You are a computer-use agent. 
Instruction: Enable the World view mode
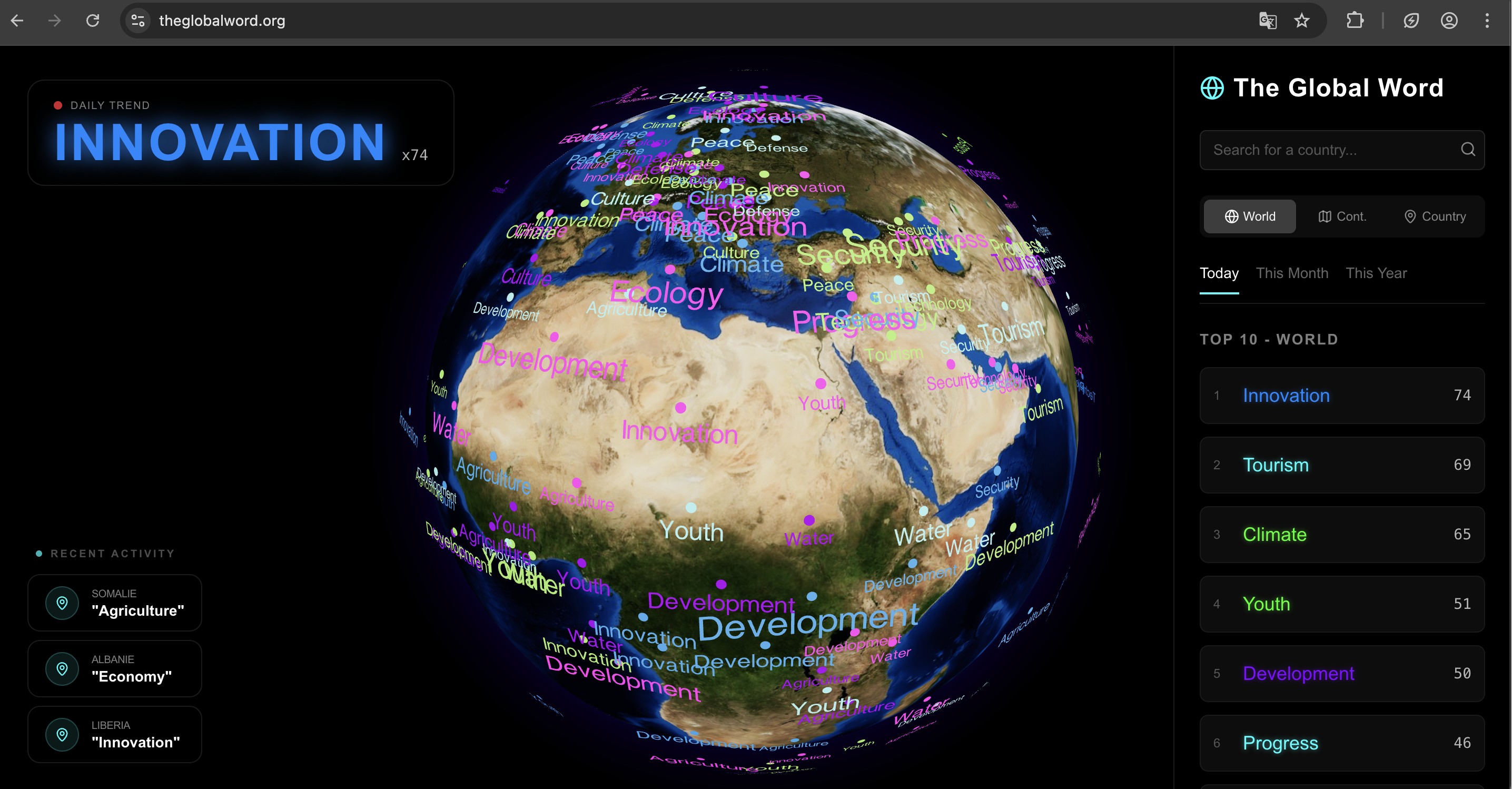[x=1249, y=216]
